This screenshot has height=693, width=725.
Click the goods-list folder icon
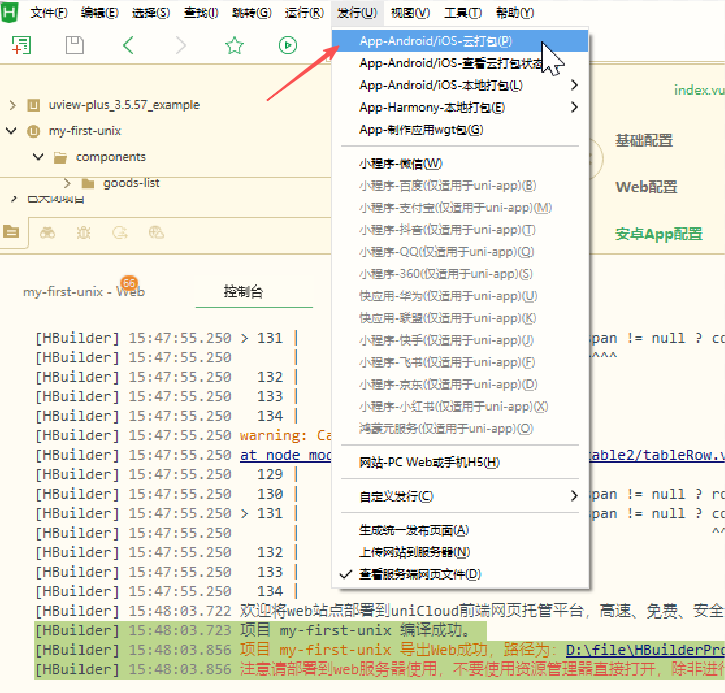tap(87, 184)
